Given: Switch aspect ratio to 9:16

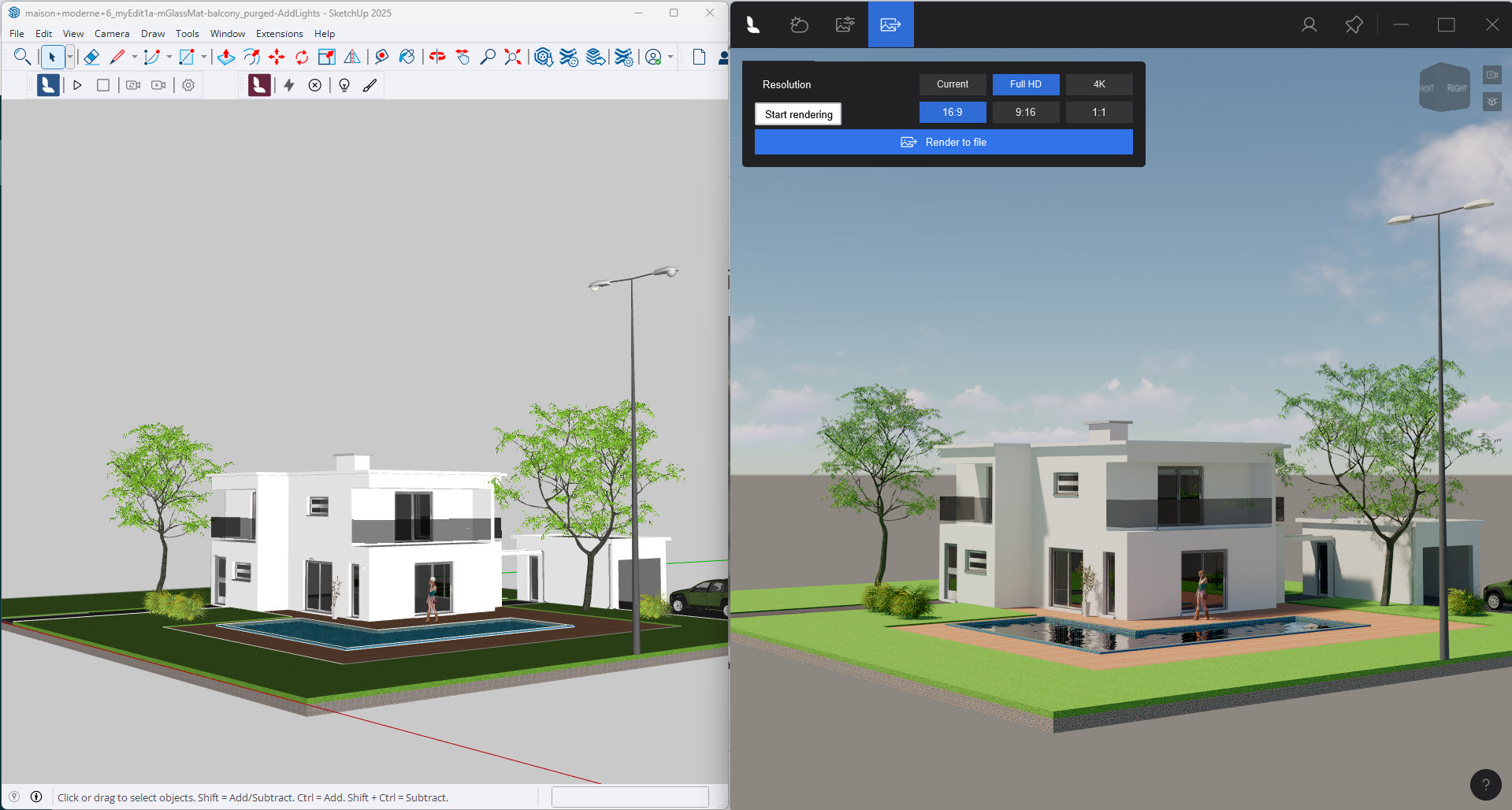Looking at the screenshot, I should coord(1025,112).
